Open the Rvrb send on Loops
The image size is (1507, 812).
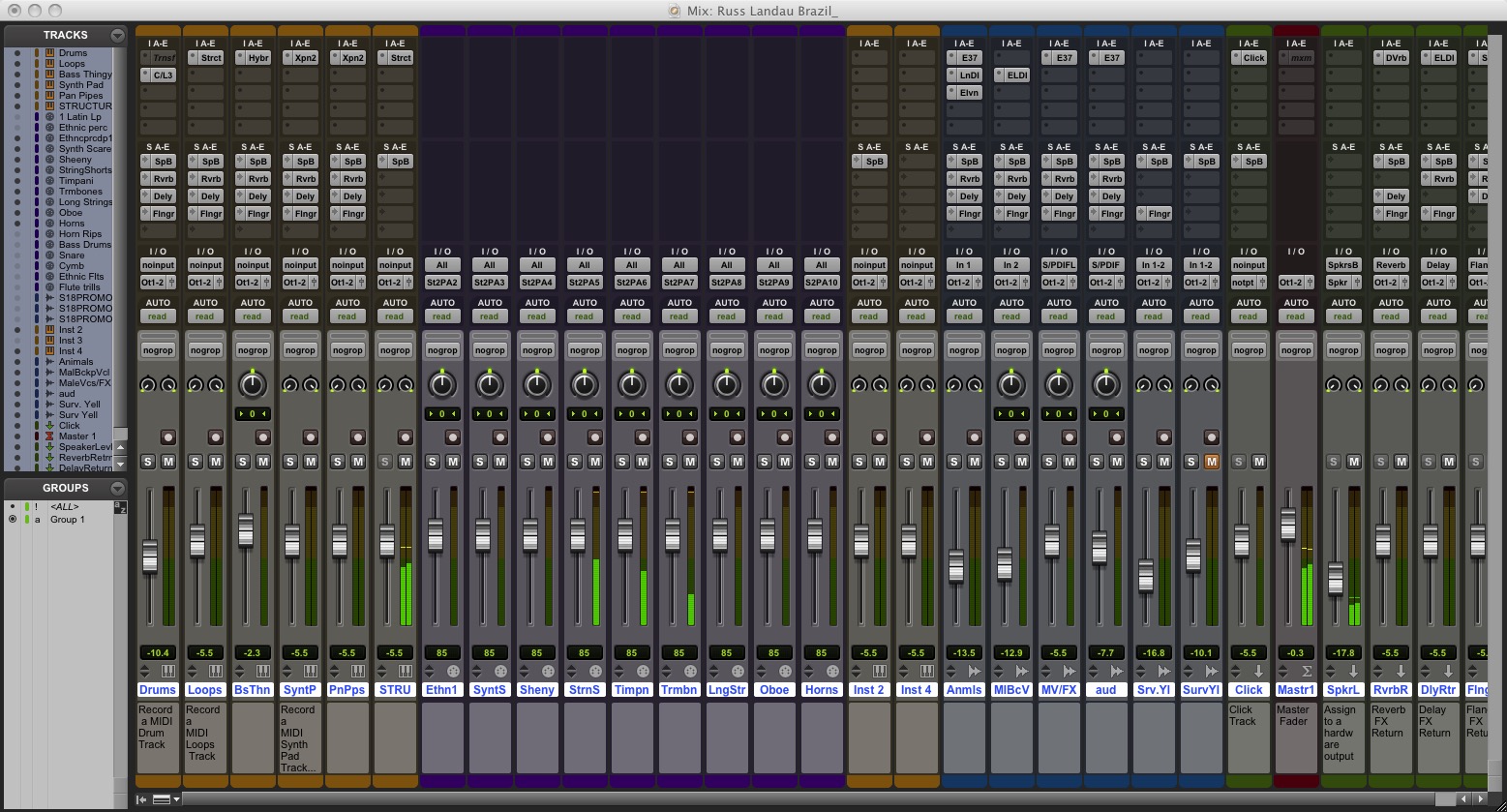coord(205,179)
